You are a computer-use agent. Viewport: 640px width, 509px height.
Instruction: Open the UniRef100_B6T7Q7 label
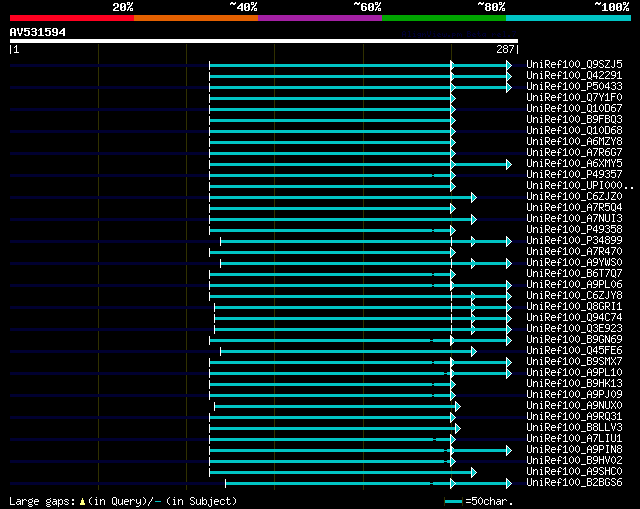click(574, 273)
